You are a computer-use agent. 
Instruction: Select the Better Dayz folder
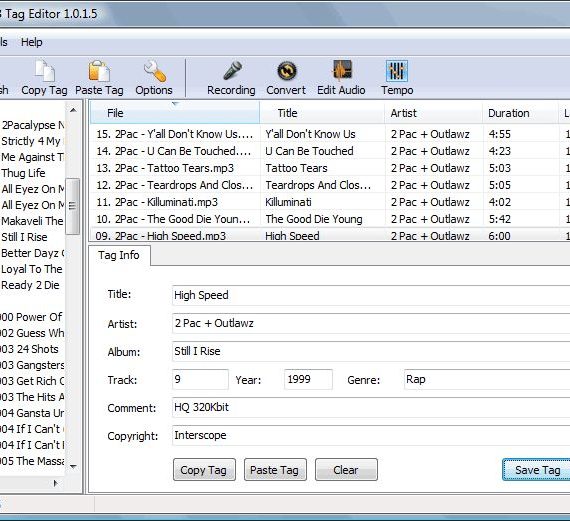[x=33, y=253]
